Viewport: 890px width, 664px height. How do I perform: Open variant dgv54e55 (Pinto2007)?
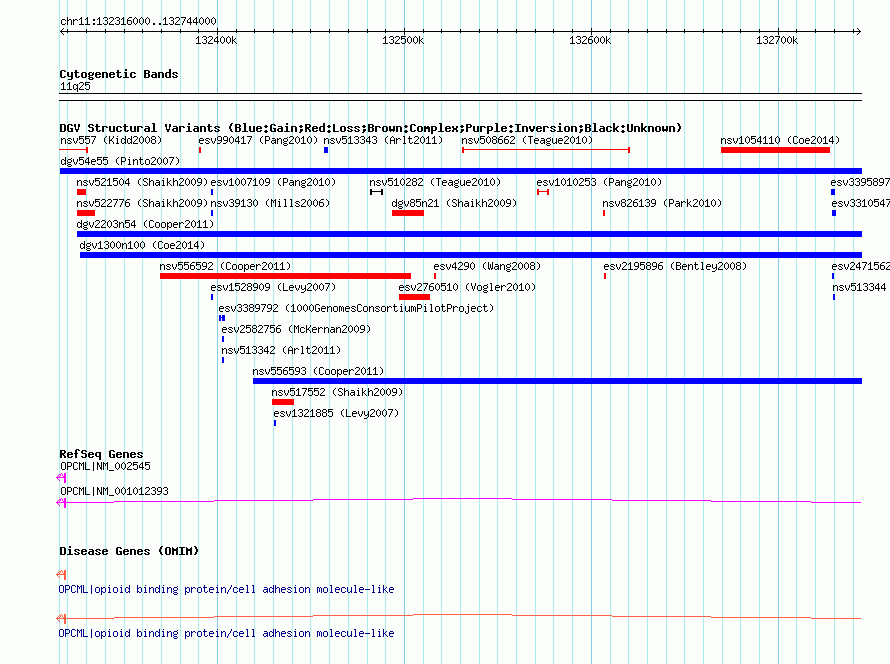120,161
